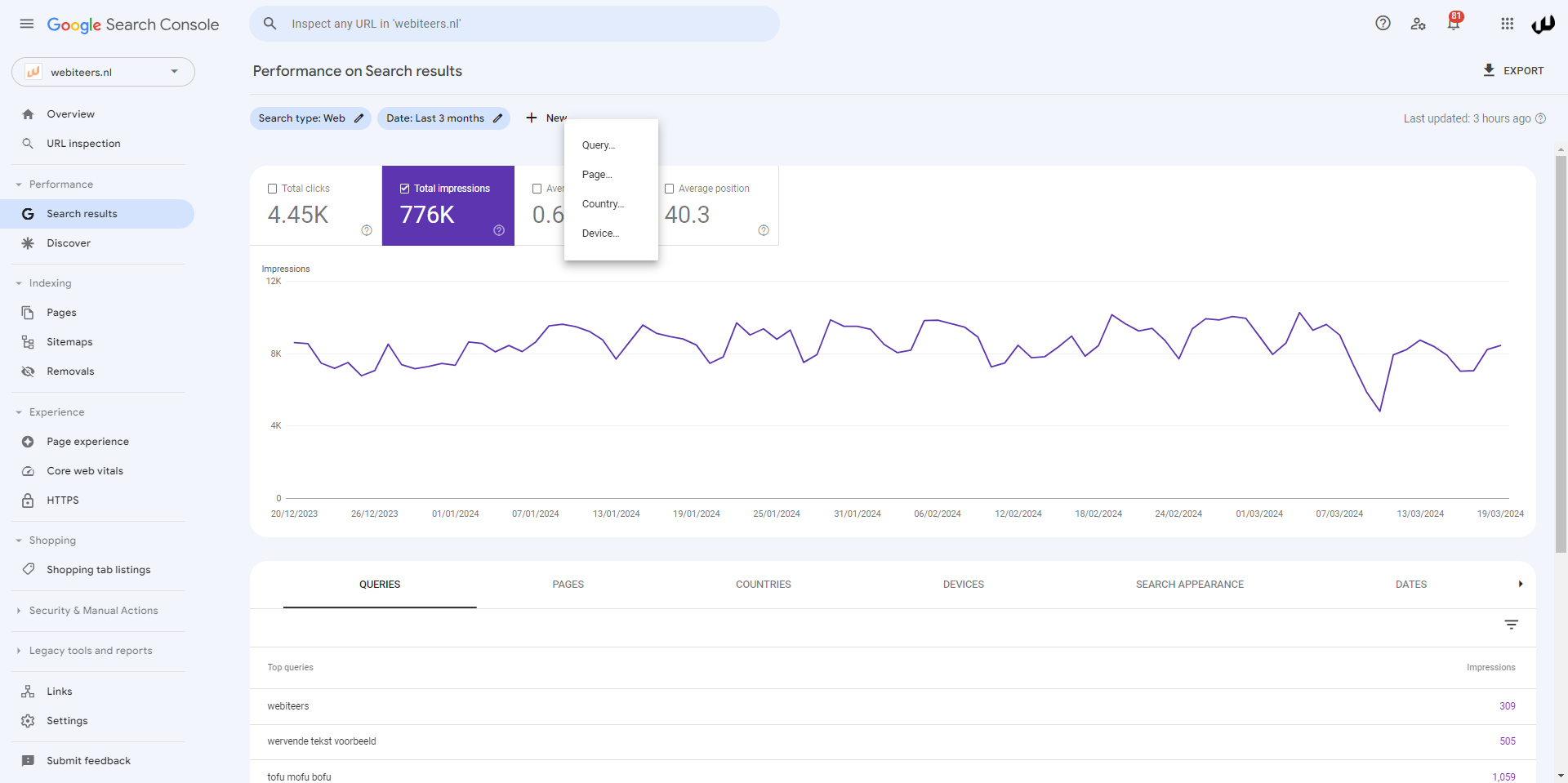Screen dimensions: 1568x783
Task: Open the table filter rows icon
Action: tap(1512, 625)
